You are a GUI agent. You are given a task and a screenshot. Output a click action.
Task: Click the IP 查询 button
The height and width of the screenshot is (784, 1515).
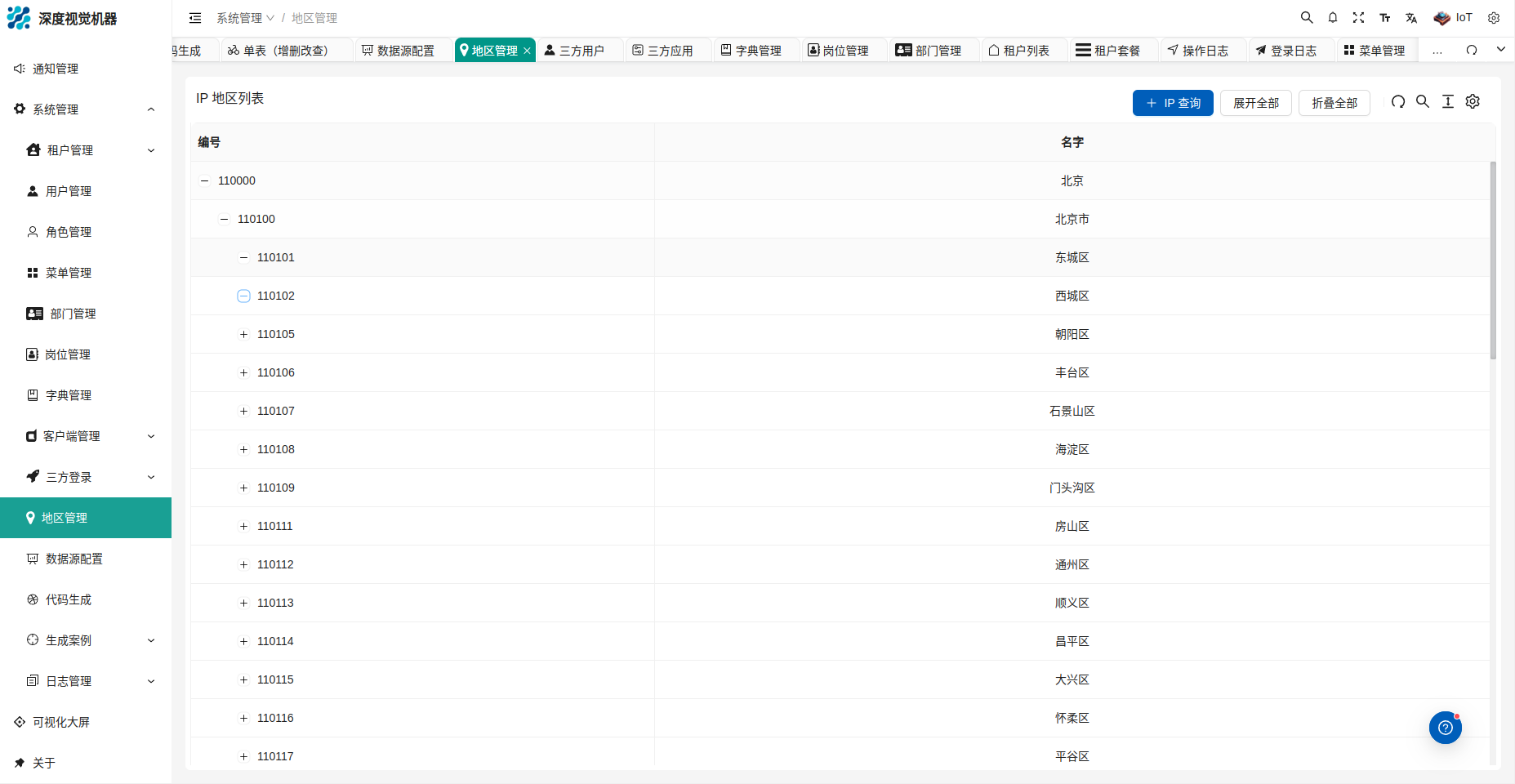coord(1172,103)
